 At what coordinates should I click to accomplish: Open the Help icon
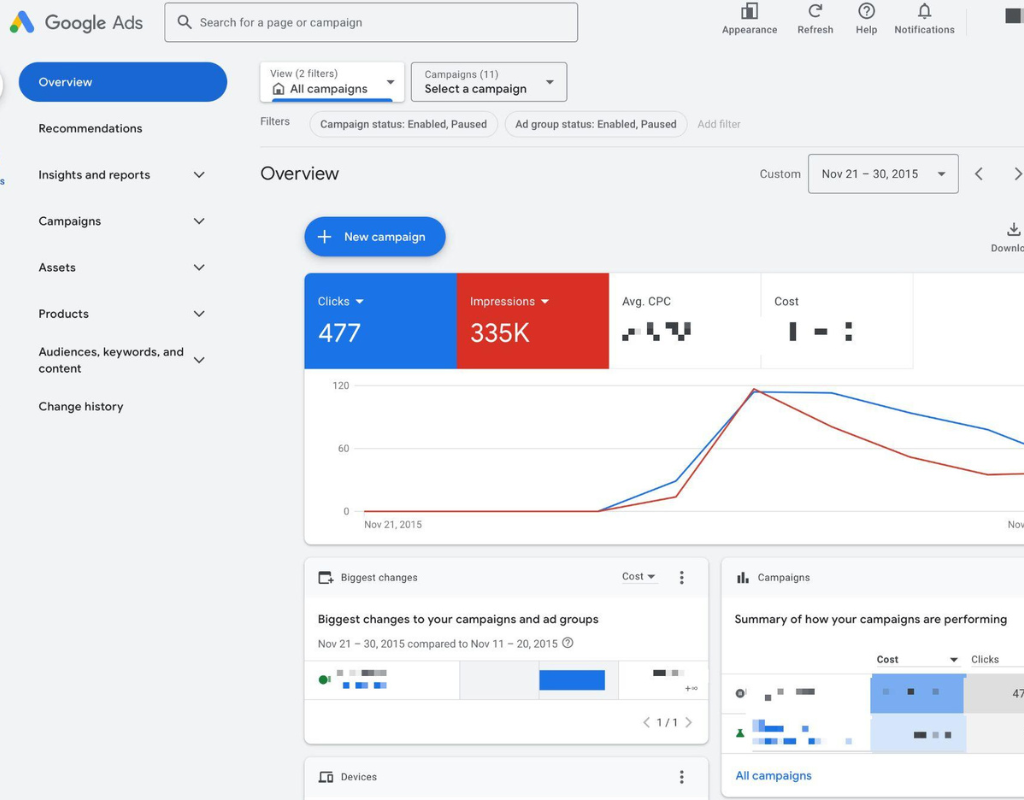(866, 11)
